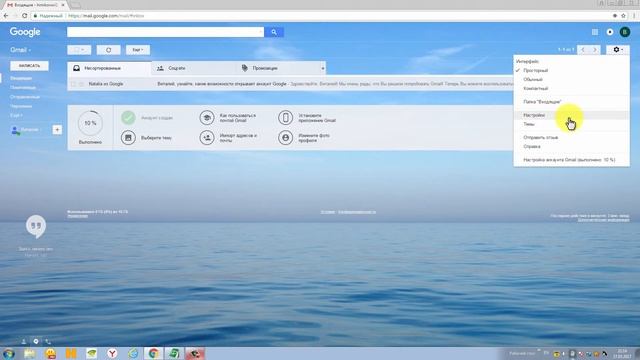Choose Comfortable density menu item
Viewport: 640px width, 360px height.
[571, 71]
